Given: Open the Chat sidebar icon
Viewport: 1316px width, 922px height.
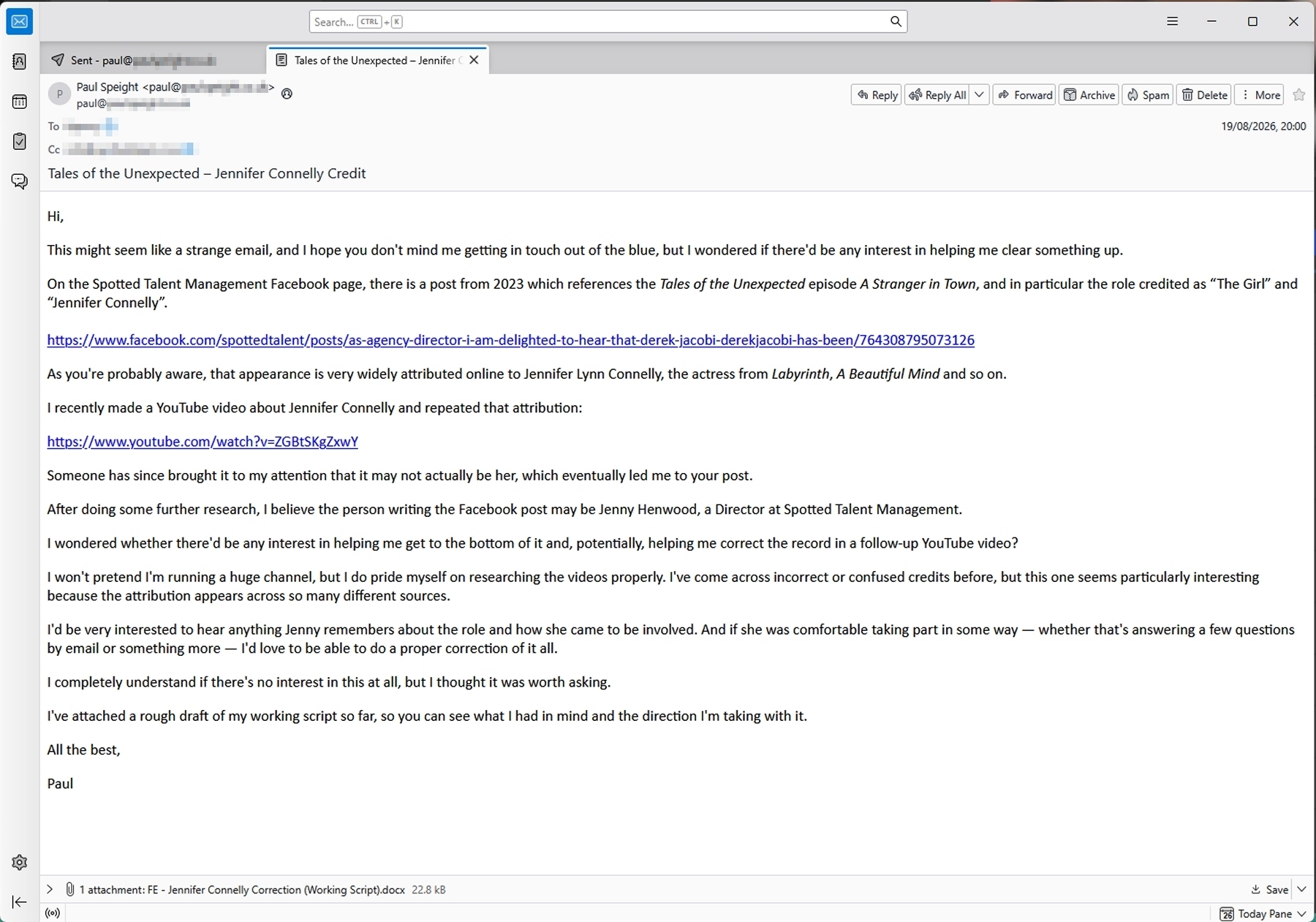Looking at the screenshot, I should (x=20, y=181).
